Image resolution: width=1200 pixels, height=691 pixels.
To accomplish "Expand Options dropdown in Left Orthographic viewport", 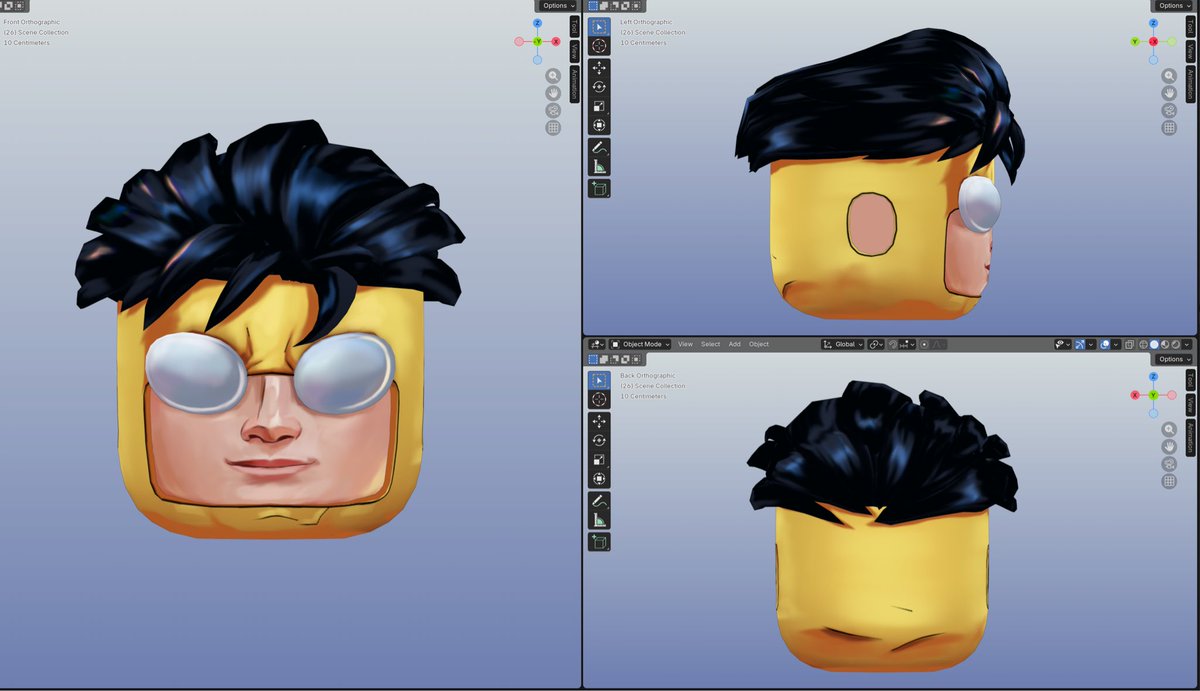I will (1174, 5).
